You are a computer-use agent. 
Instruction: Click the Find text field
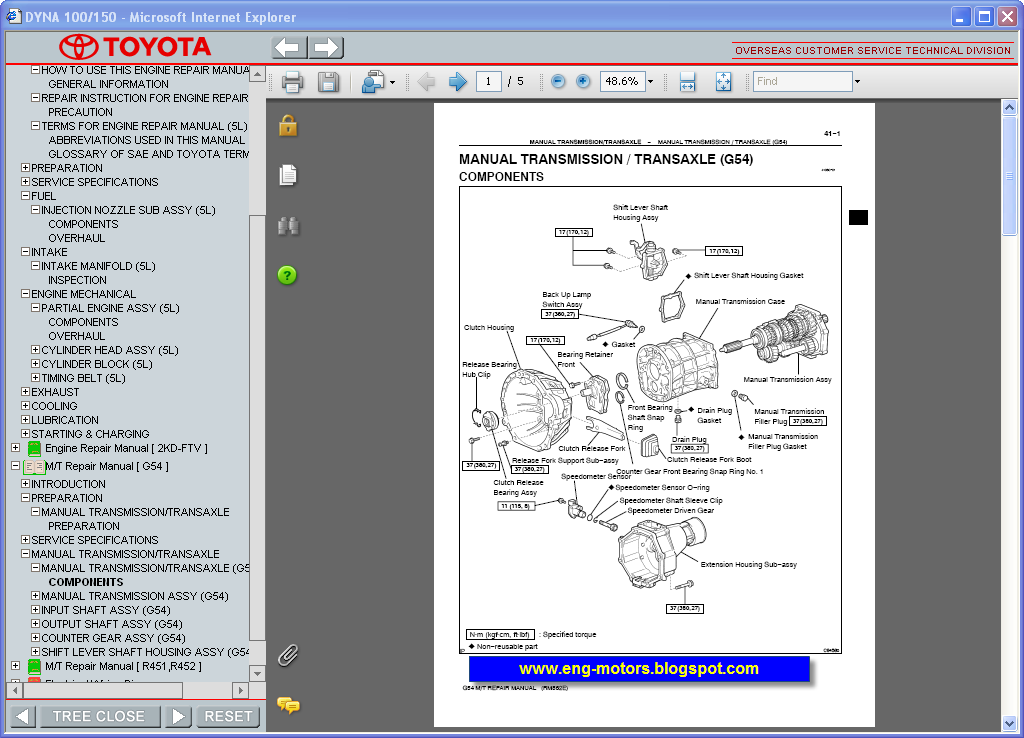click(x=803, y=82)
